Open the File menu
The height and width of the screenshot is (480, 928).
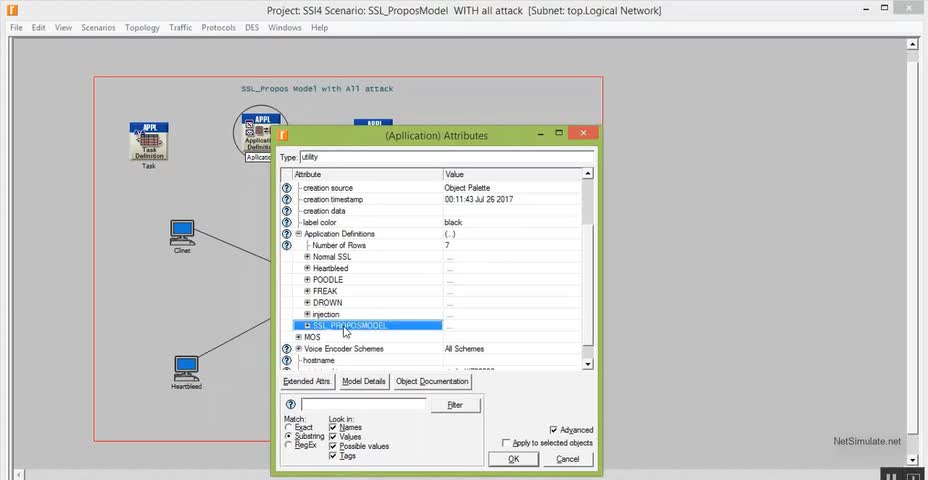click(x=16, y=28)
